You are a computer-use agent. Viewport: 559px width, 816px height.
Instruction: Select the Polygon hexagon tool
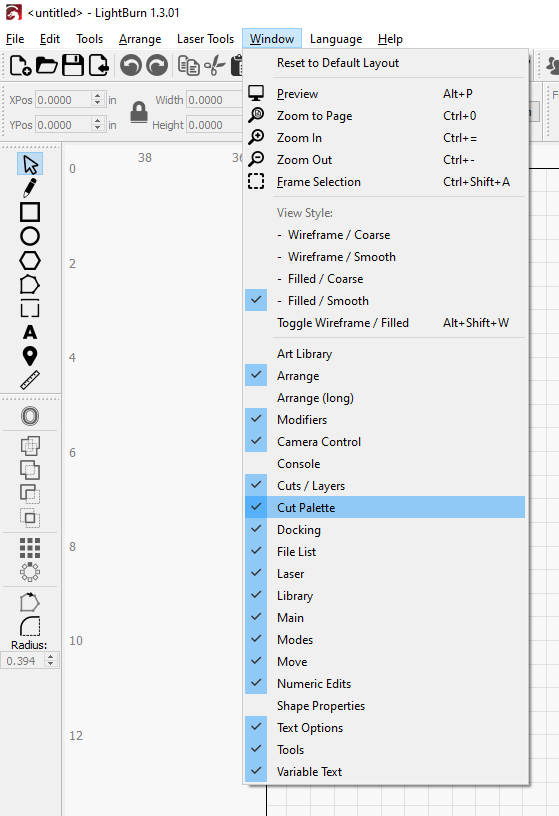point(30,260)
